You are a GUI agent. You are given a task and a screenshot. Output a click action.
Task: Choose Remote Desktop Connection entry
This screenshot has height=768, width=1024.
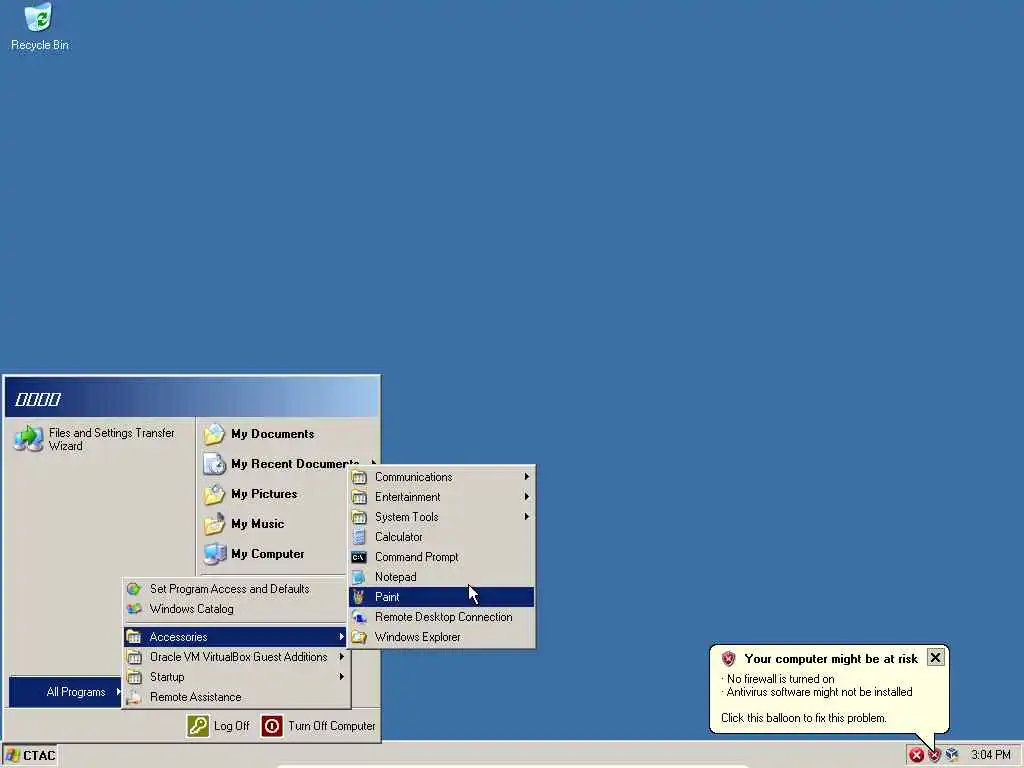coord(442,617)
